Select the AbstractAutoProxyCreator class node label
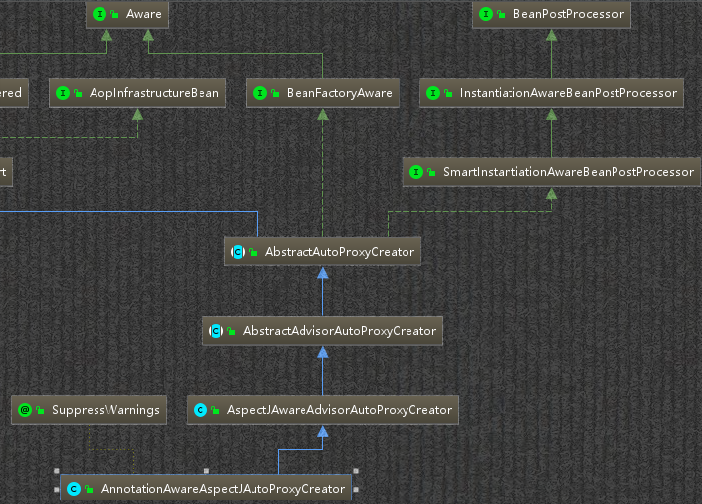This screenshot has width=702, height=504. [x=338, y=252]
